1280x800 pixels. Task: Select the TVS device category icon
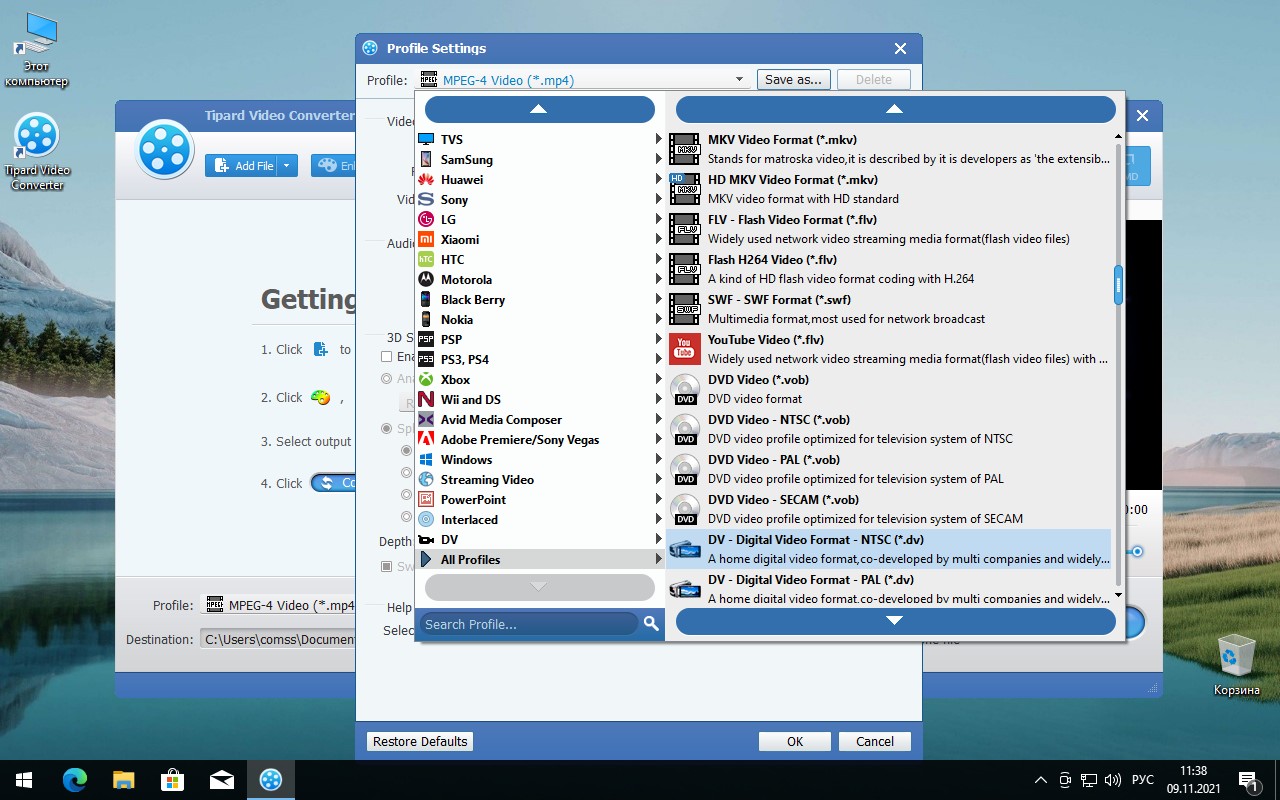click(426, 139)
